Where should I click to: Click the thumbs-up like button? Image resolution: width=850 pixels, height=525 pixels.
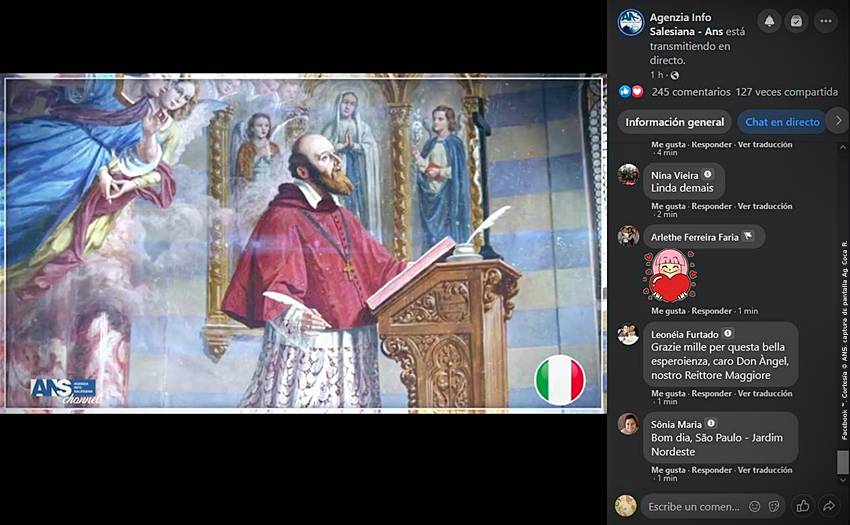(x=803, y=506)
